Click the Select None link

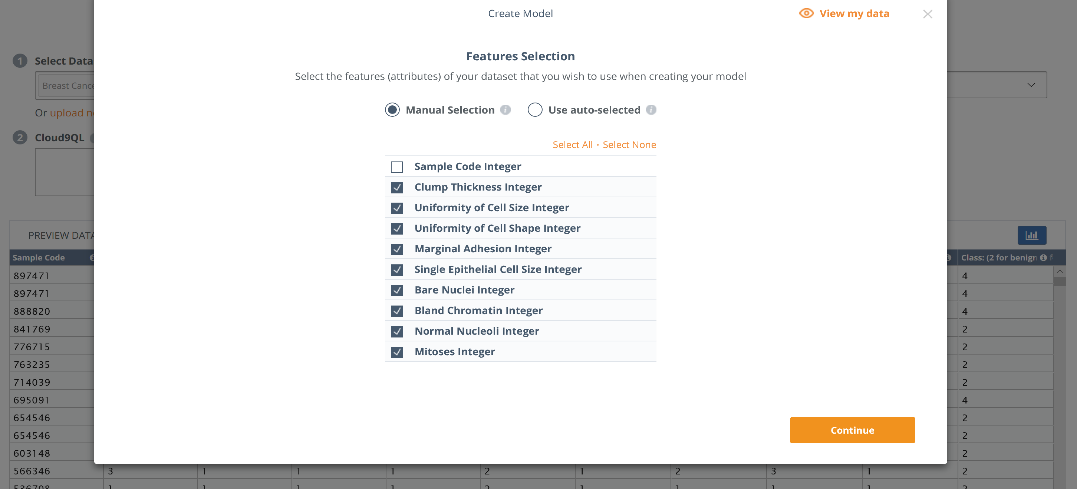click(629, 145)
